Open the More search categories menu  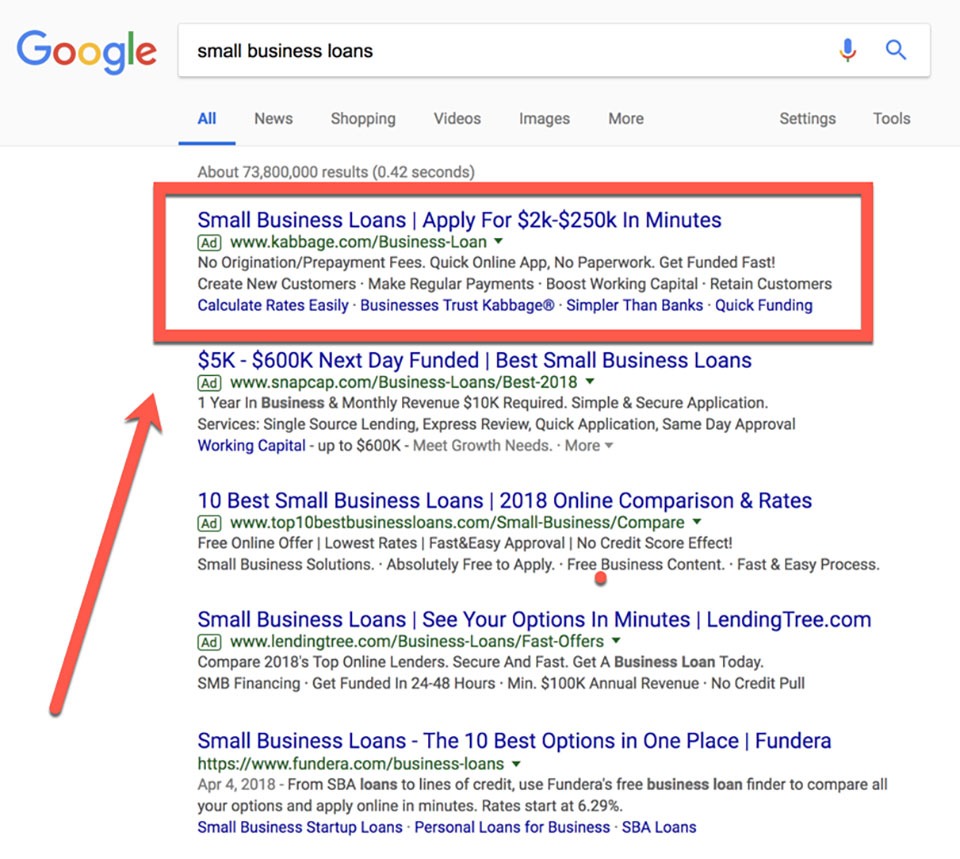626,118
